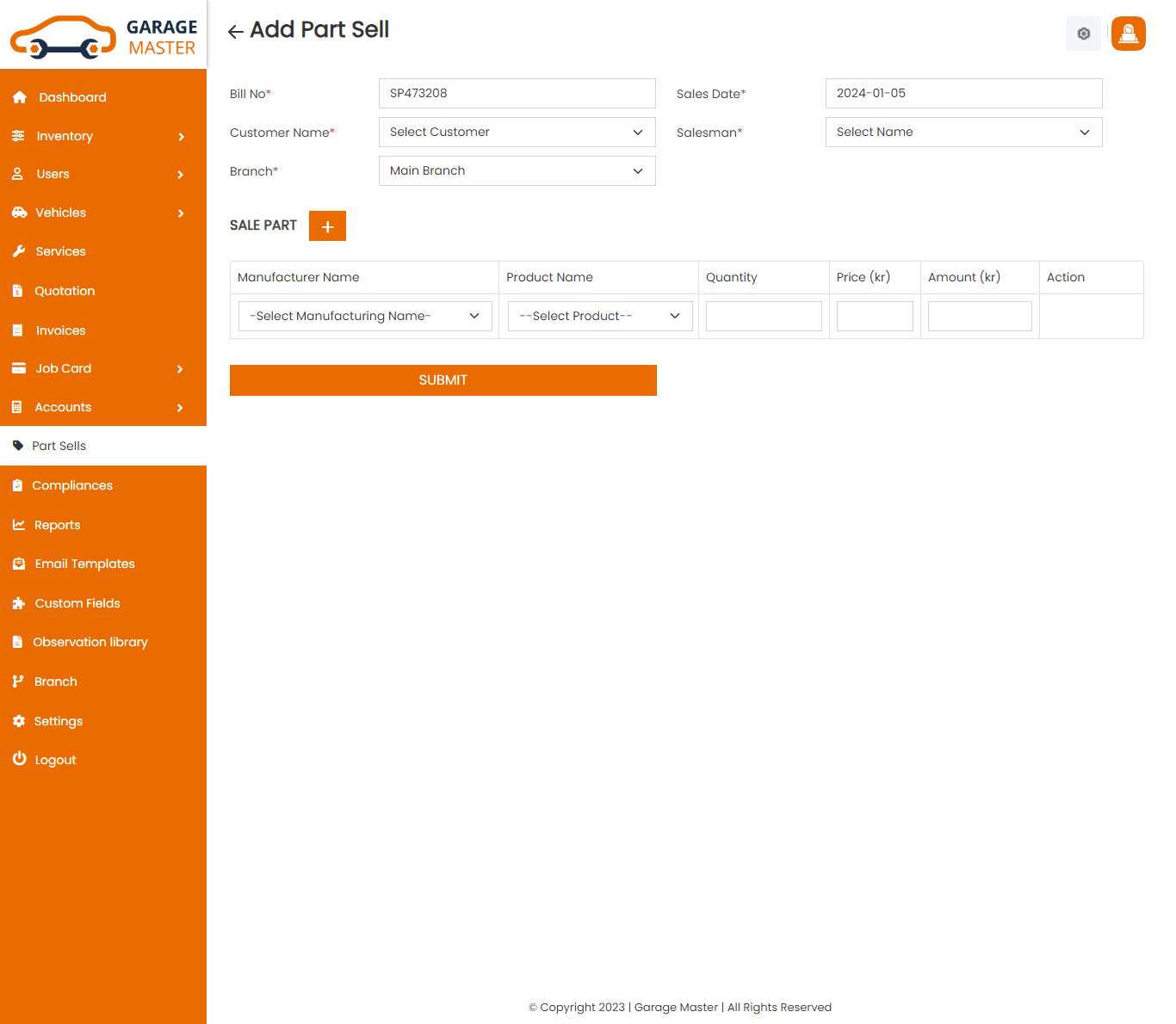This screenshot has height=1024, width=1176.
Task: Click the Logout power icon
Action: 19,759
